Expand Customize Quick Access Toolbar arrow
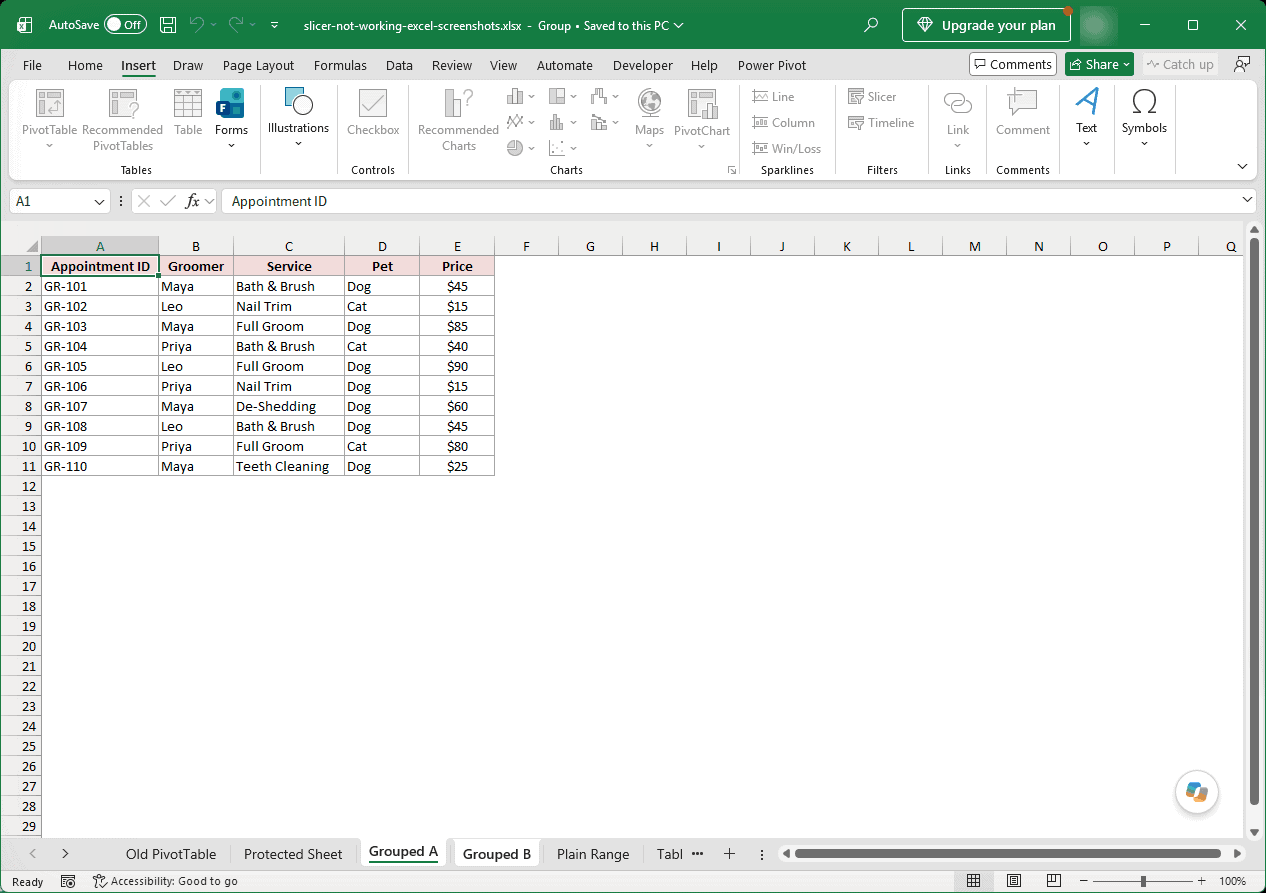Image resolution: width=1266 pixels, height=893 pixels. click(274, 25)
